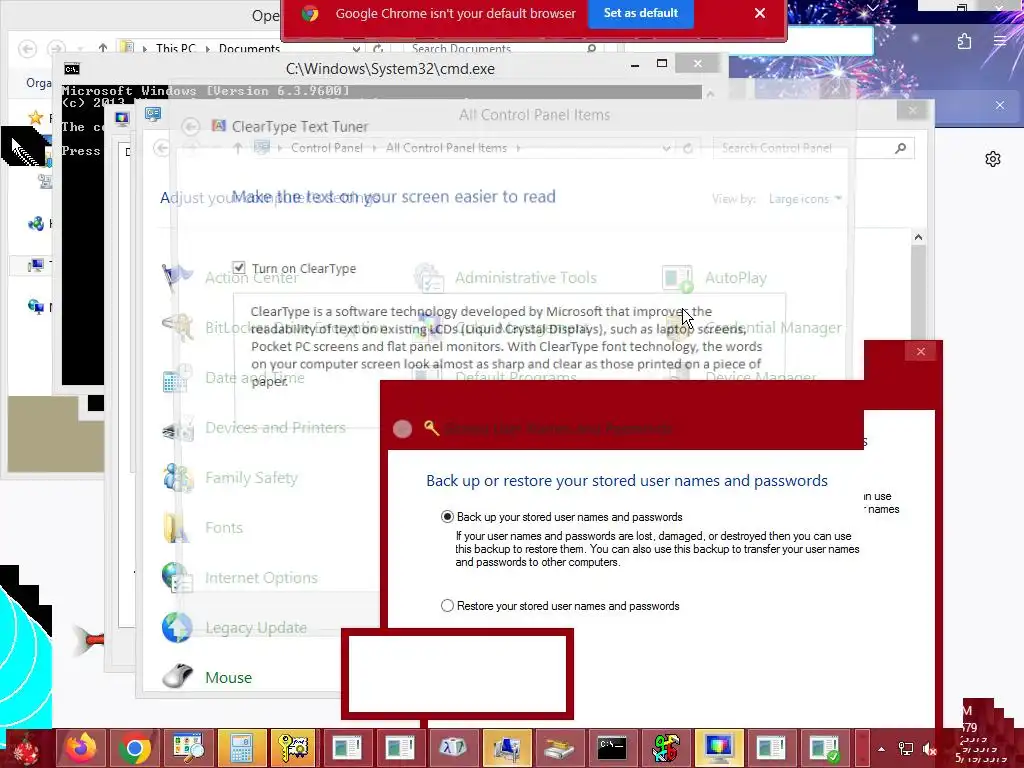
Task: Open Internet Options control panel item
Action: (x=261, y=577)
